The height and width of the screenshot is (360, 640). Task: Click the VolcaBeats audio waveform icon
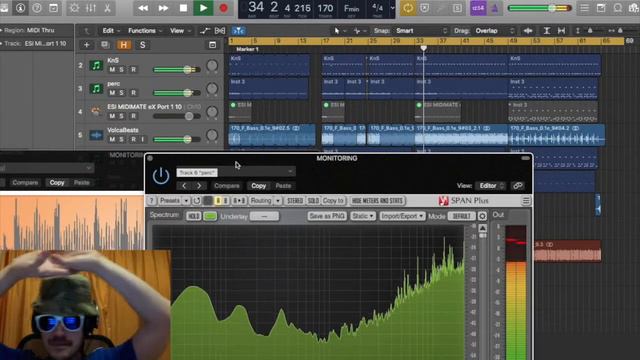click(x=96, y=135)
